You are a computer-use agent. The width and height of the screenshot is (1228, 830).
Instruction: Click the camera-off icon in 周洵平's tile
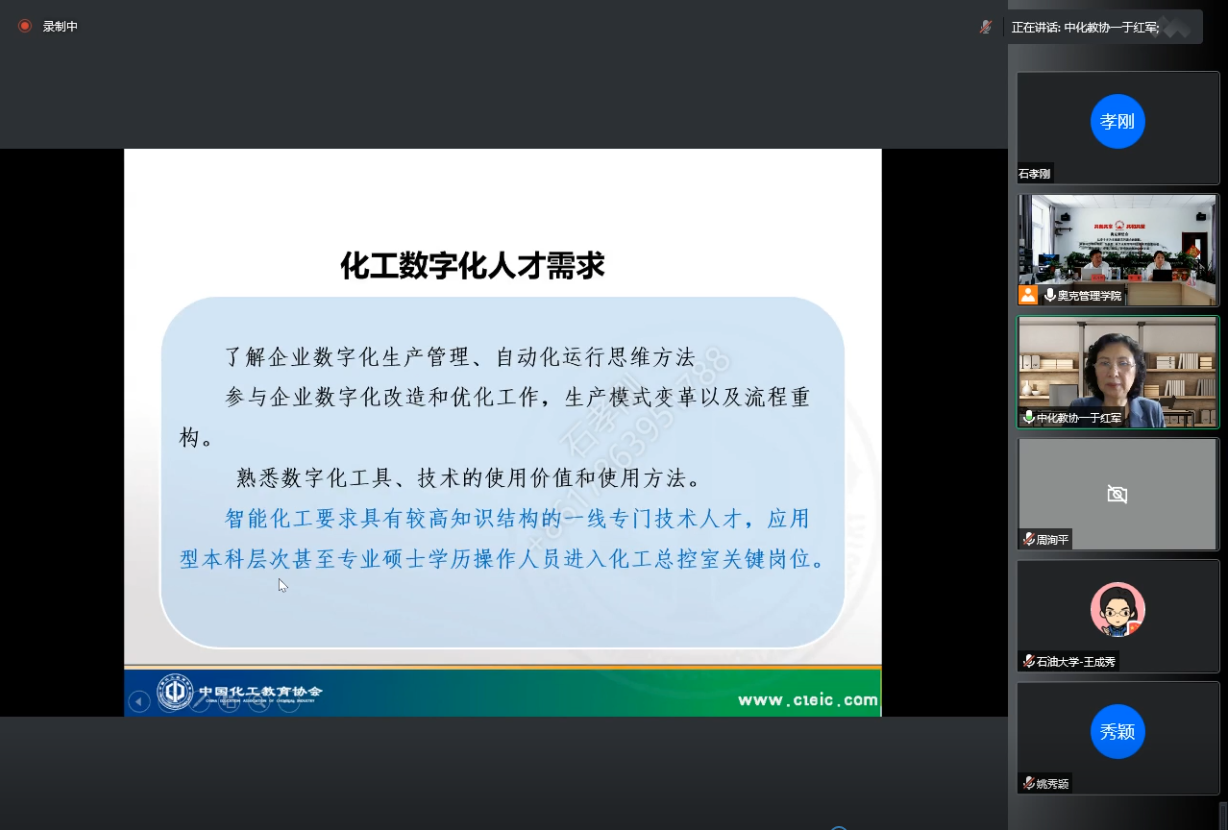point(1117,494)
